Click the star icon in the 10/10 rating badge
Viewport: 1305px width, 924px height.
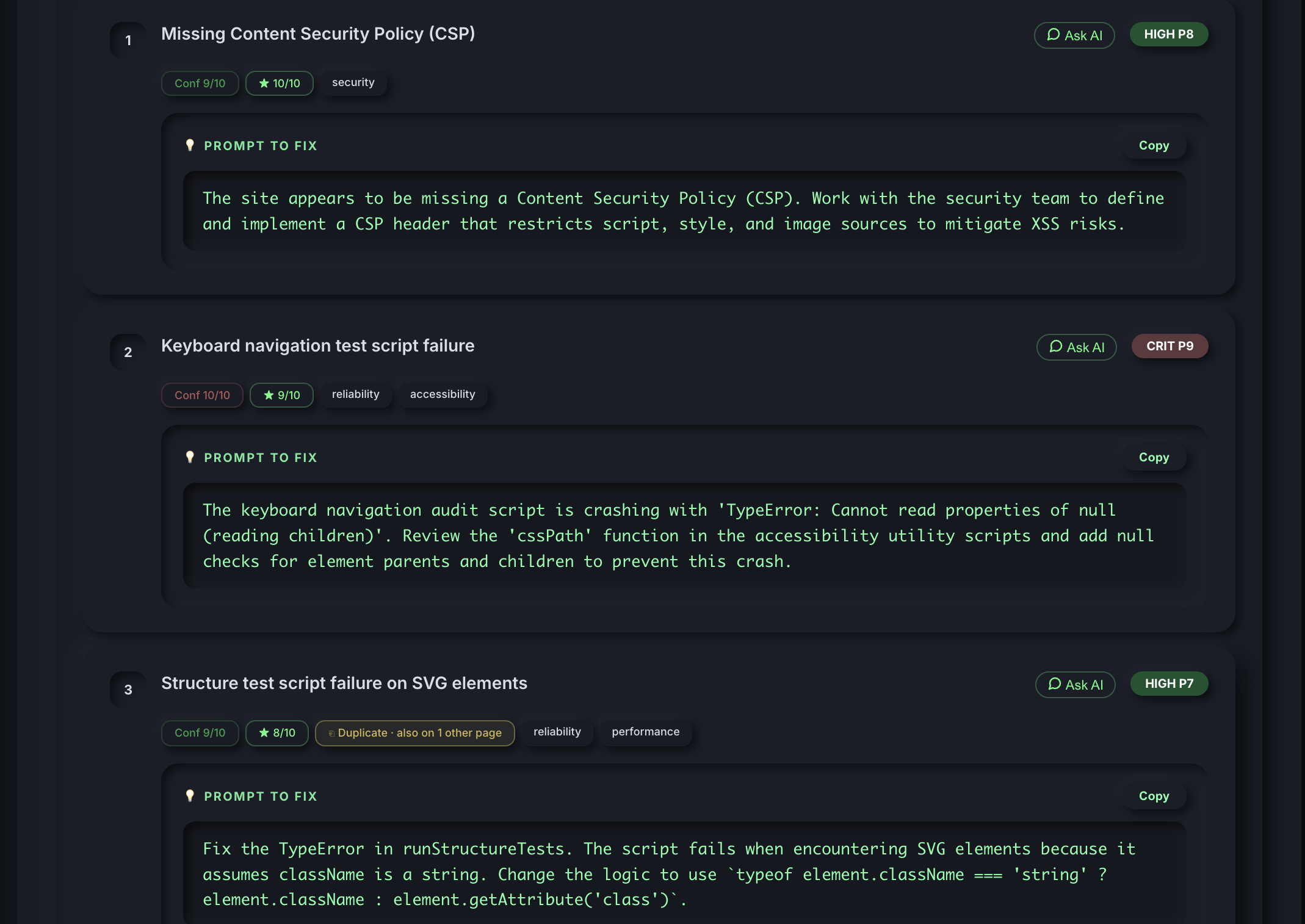[x=264, y=83]
